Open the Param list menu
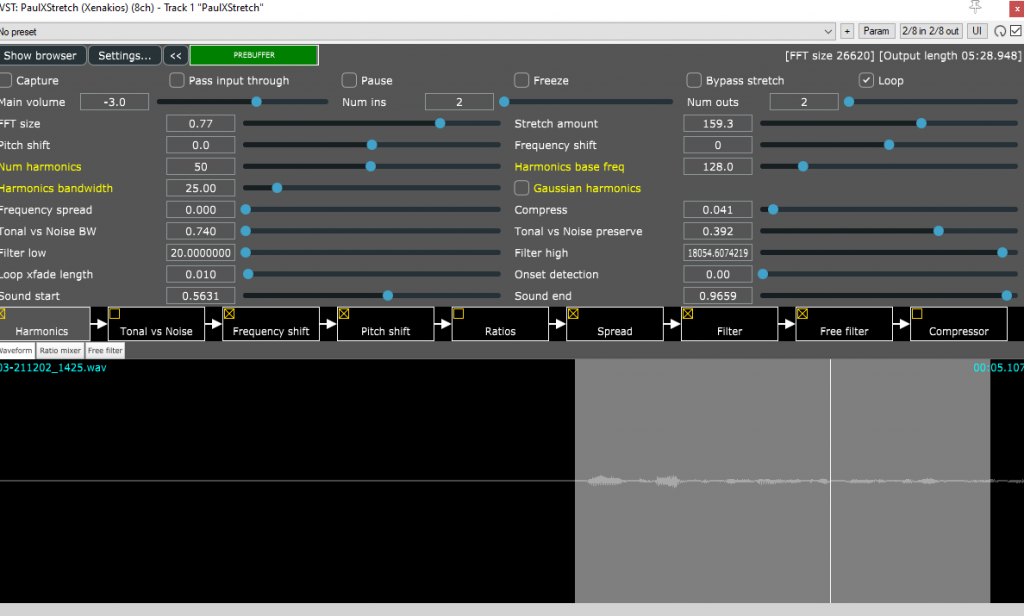This screenshot has height=616, width=1024. 876,31
